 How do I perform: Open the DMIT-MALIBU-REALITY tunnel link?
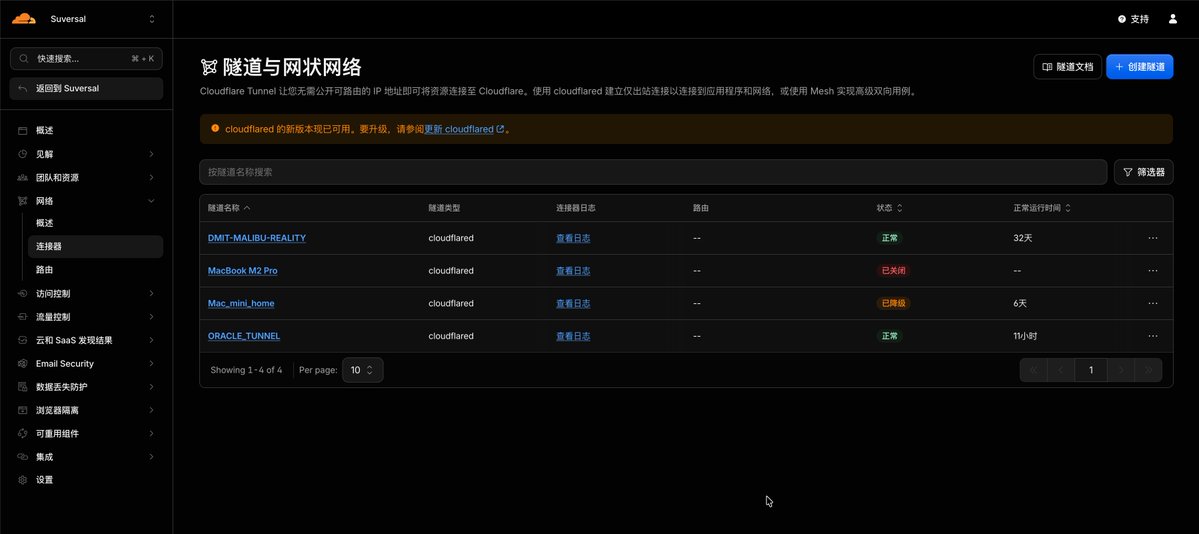click(x=257, y=238)
